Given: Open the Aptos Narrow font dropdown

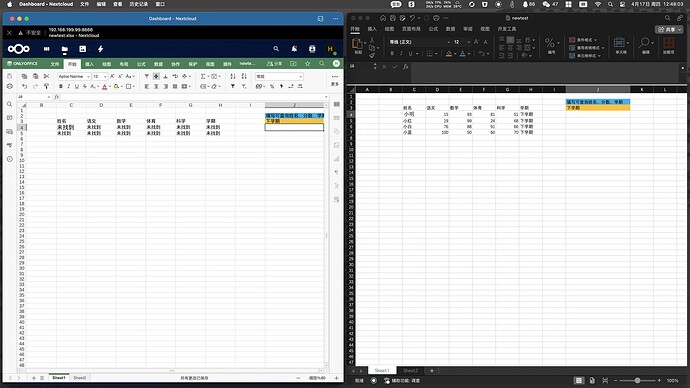Looking at the screenshot, I should pyautogui.click(x=74, y=77).
